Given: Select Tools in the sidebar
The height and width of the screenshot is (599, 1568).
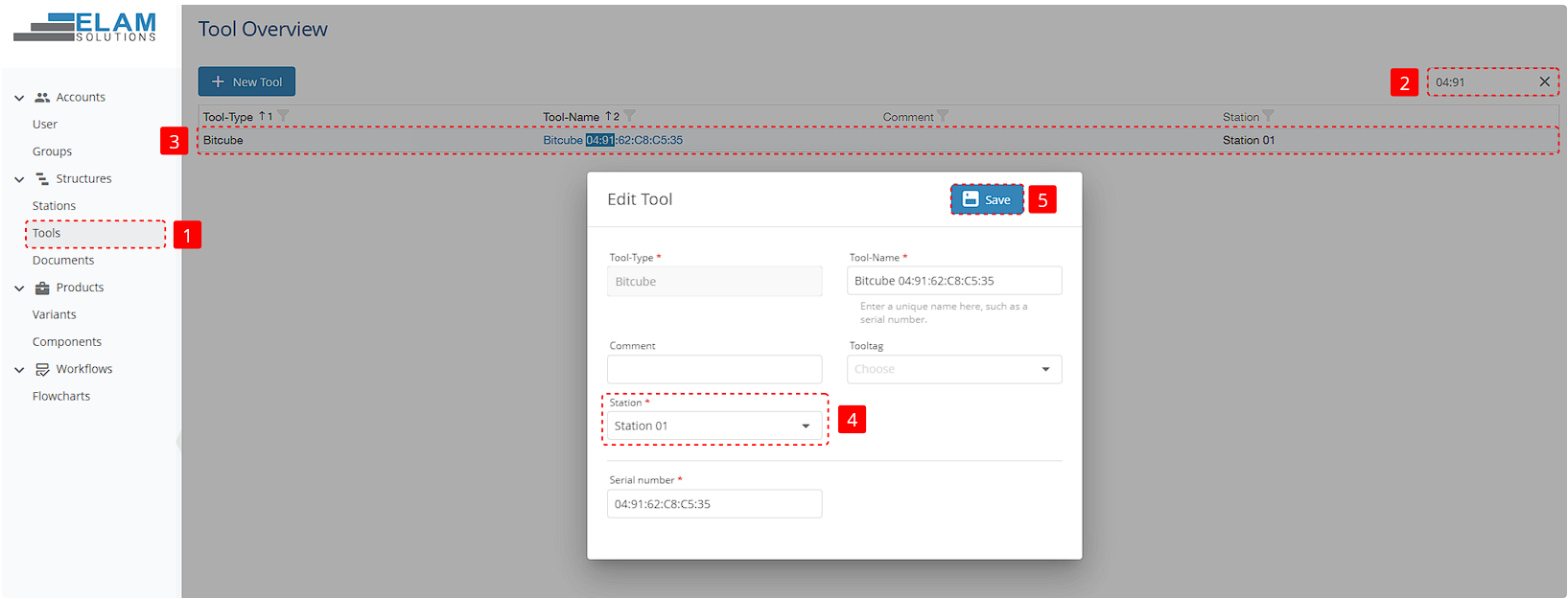Looking at the screenshot, I should (x=46, y=233).
